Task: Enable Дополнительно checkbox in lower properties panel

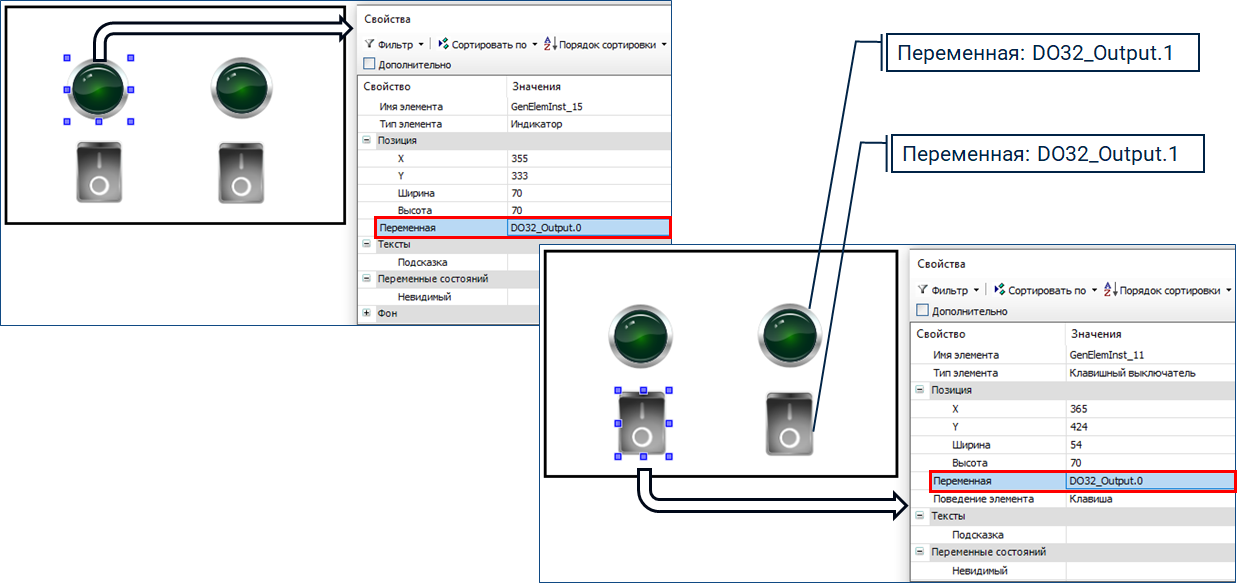Action: pos(923,311)
